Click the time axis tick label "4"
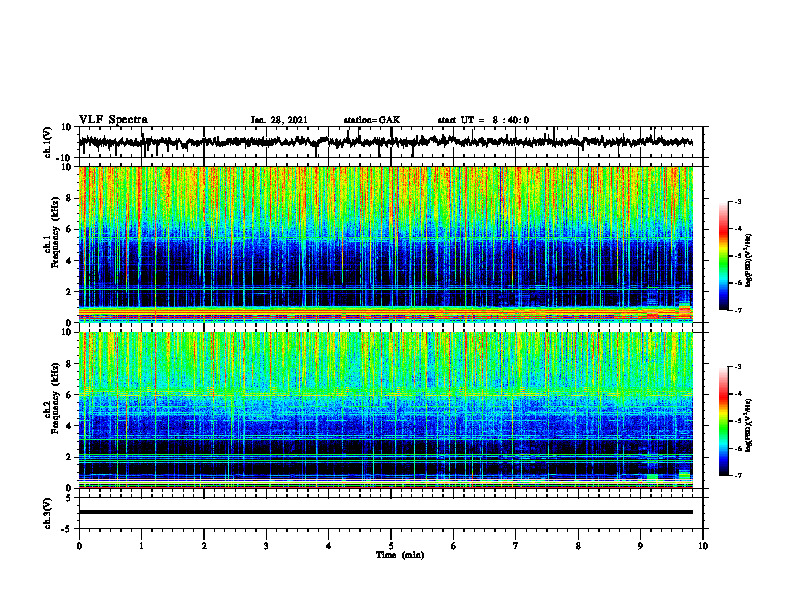This screenshot has height=612, width=792. 329,546
